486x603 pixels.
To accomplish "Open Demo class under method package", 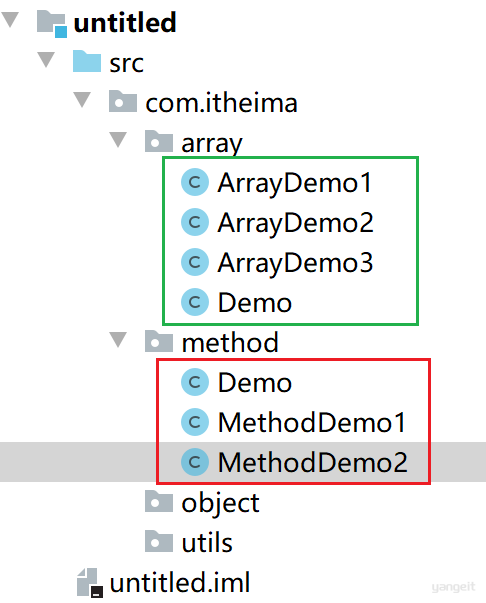I will [255, 383].
